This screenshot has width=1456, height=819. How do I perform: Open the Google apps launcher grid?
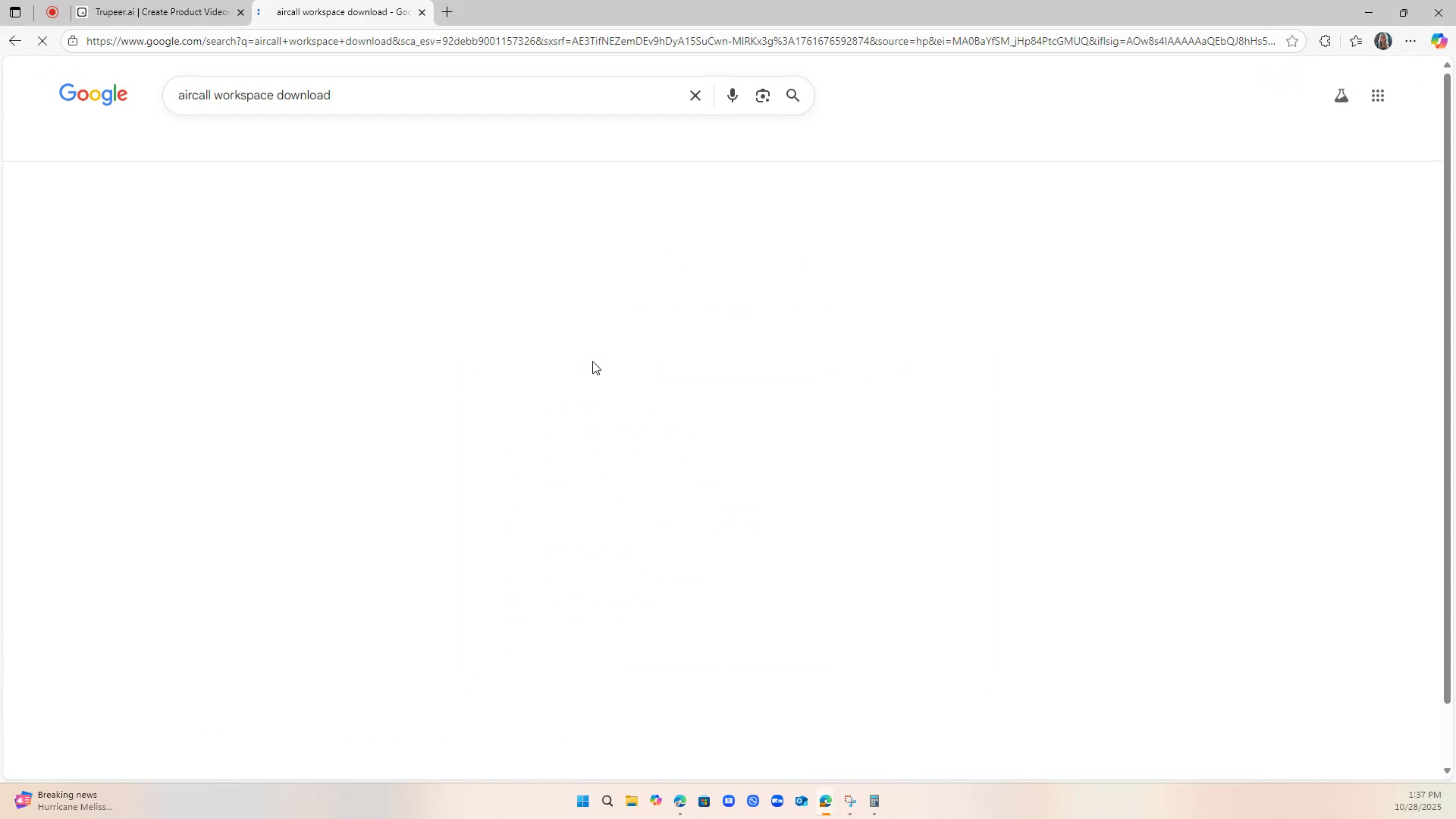pos(1378,95)
